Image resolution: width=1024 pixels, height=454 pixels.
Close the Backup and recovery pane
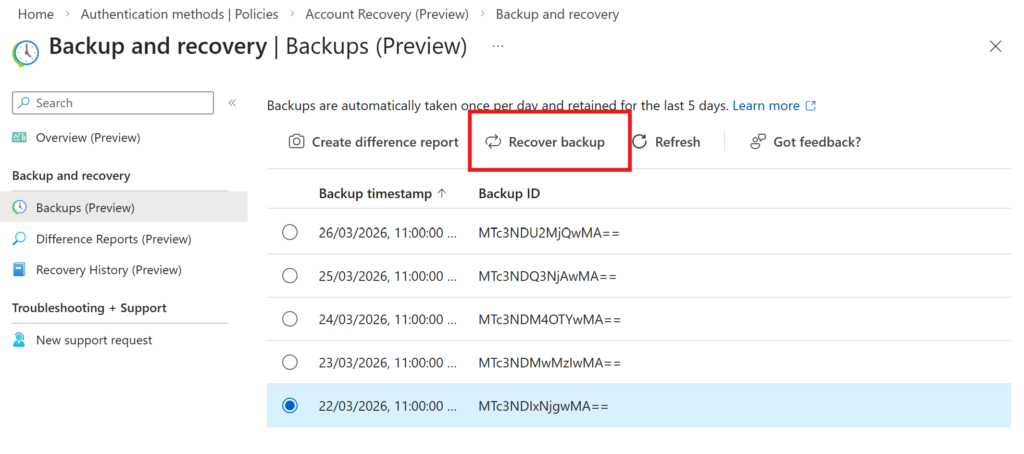tap(995, 46)
